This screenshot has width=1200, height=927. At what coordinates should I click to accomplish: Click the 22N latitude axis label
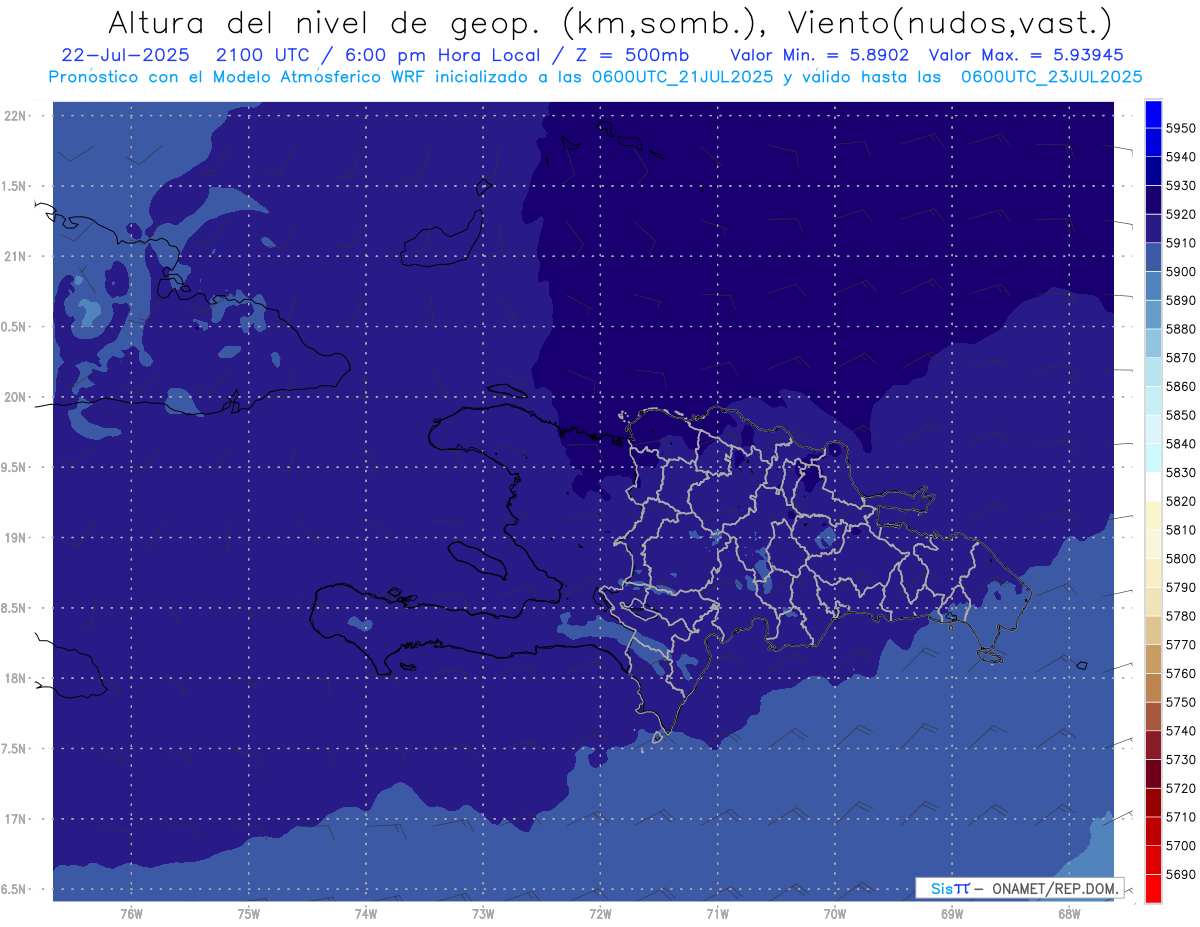tap(16, 116)
